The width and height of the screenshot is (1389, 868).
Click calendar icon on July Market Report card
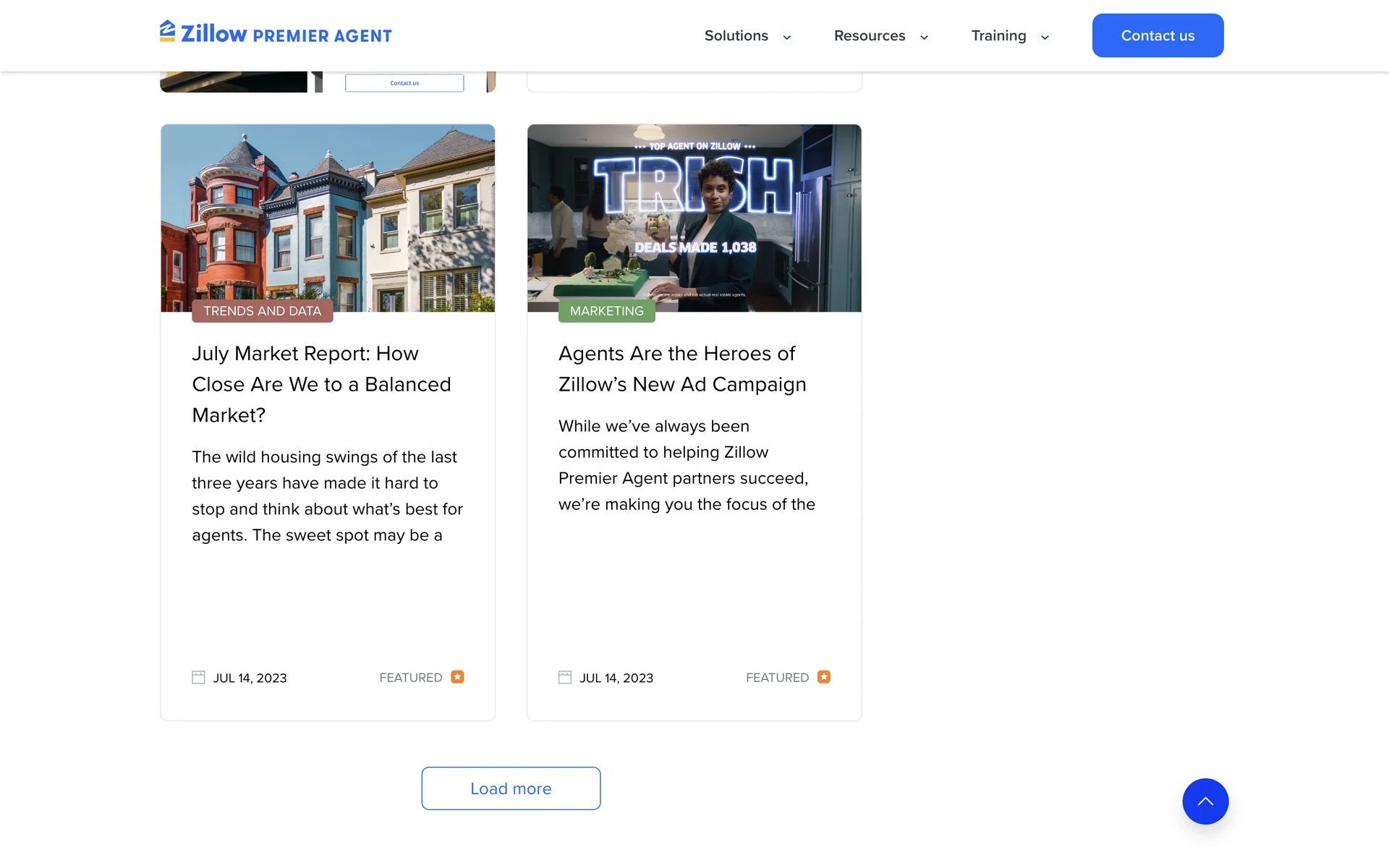click(x=198, y=678)
